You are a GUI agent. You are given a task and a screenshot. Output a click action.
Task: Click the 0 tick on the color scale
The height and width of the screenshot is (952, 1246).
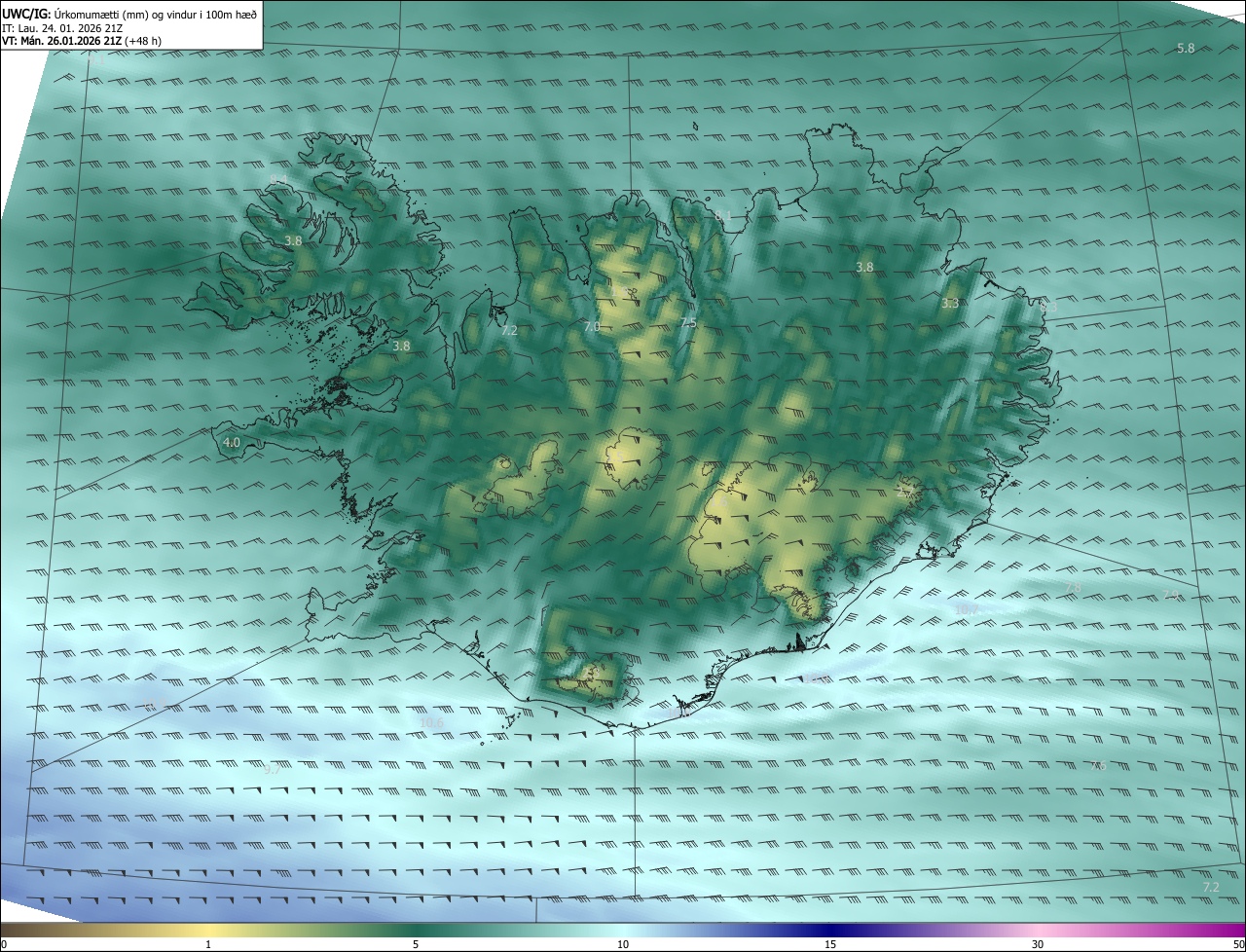tap(4, 944)
